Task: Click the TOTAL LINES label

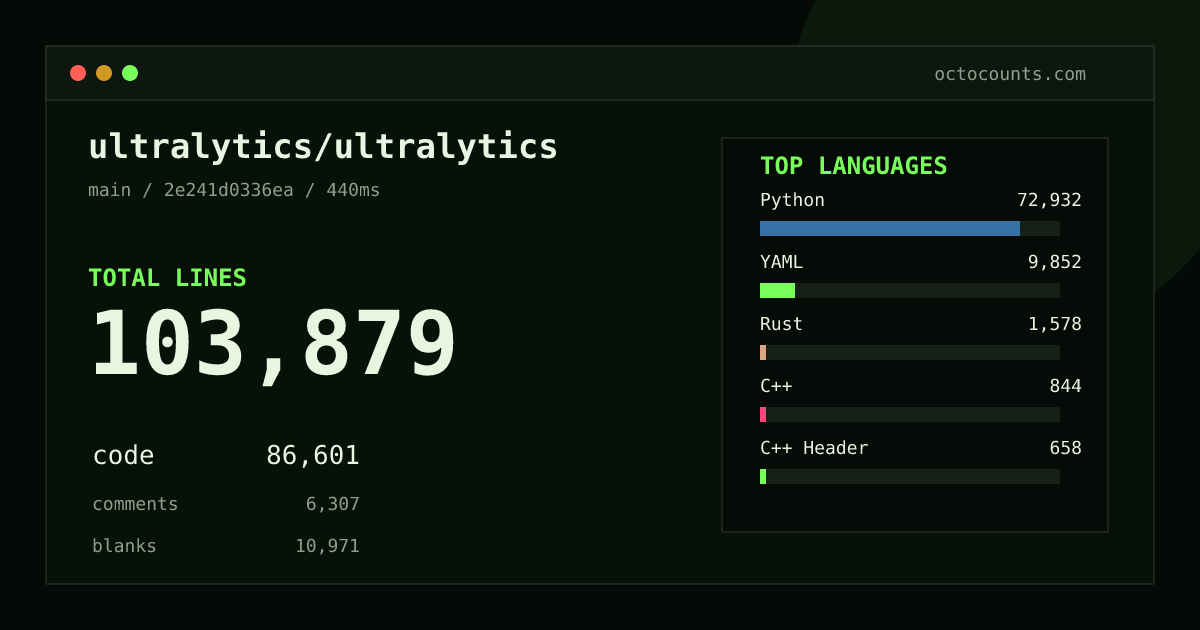Action: point(167,278)
